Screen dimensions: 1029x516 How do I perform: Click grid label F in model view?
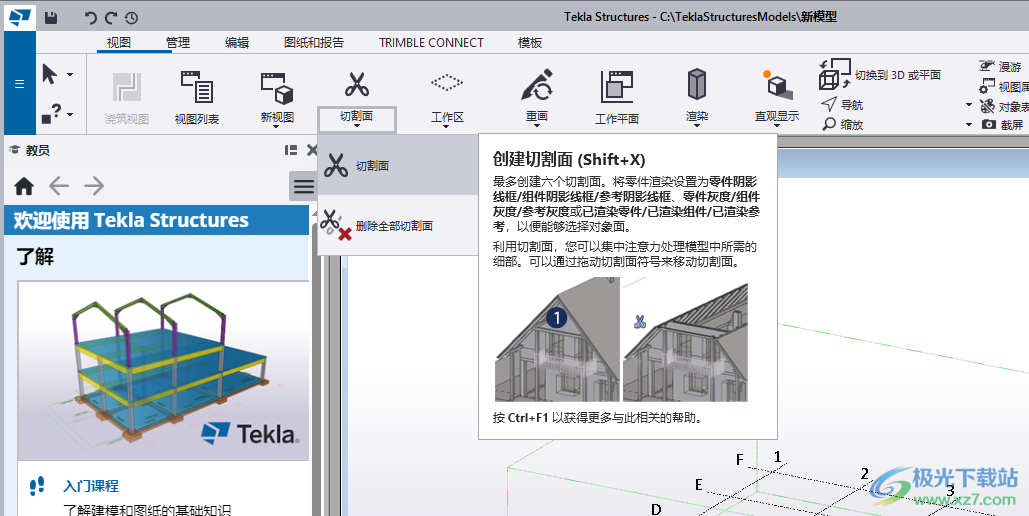[740, 460]
